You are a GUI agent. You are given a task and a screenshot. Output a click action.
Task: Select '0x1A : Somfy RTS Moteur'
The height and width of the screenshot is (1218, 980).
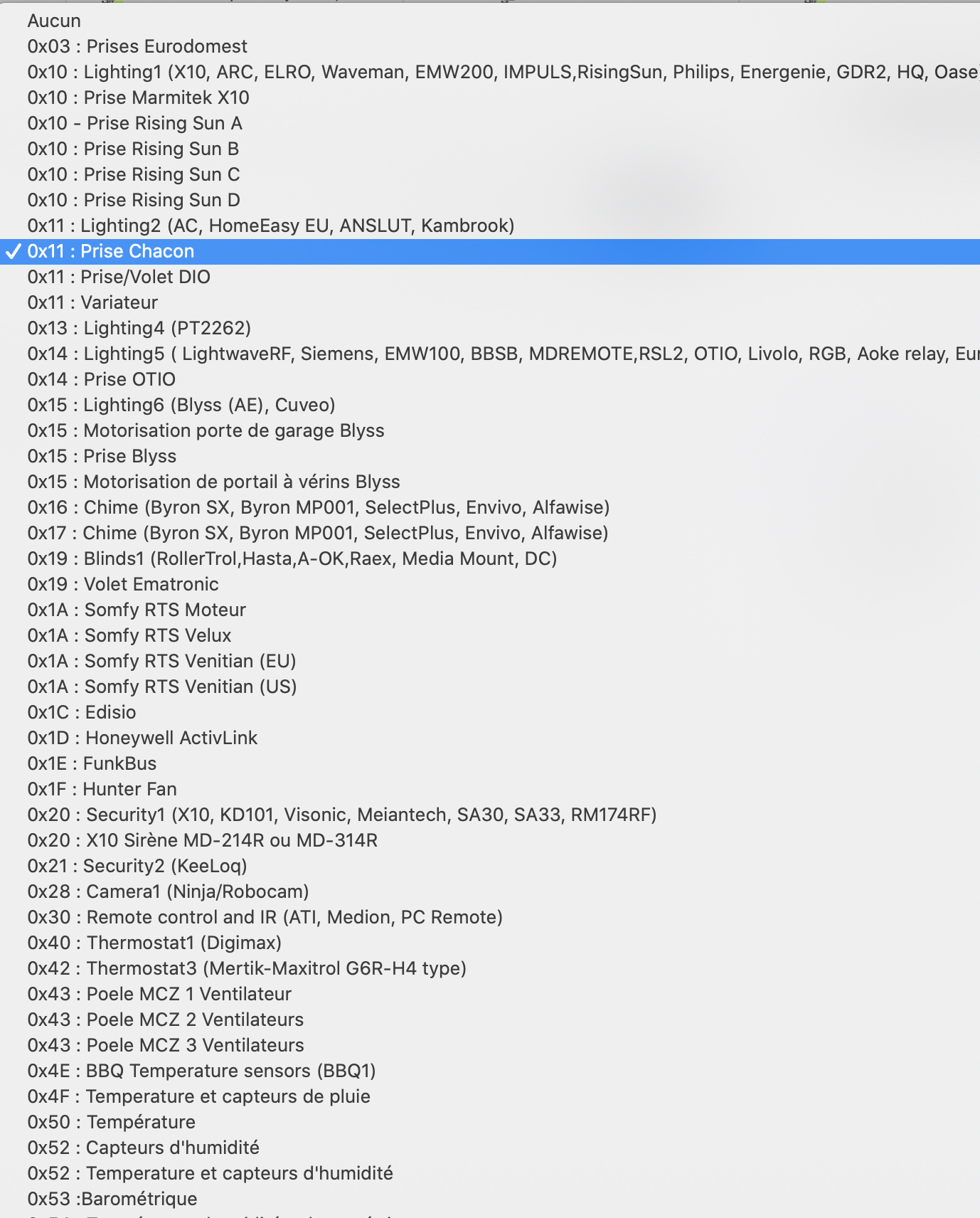490,610
